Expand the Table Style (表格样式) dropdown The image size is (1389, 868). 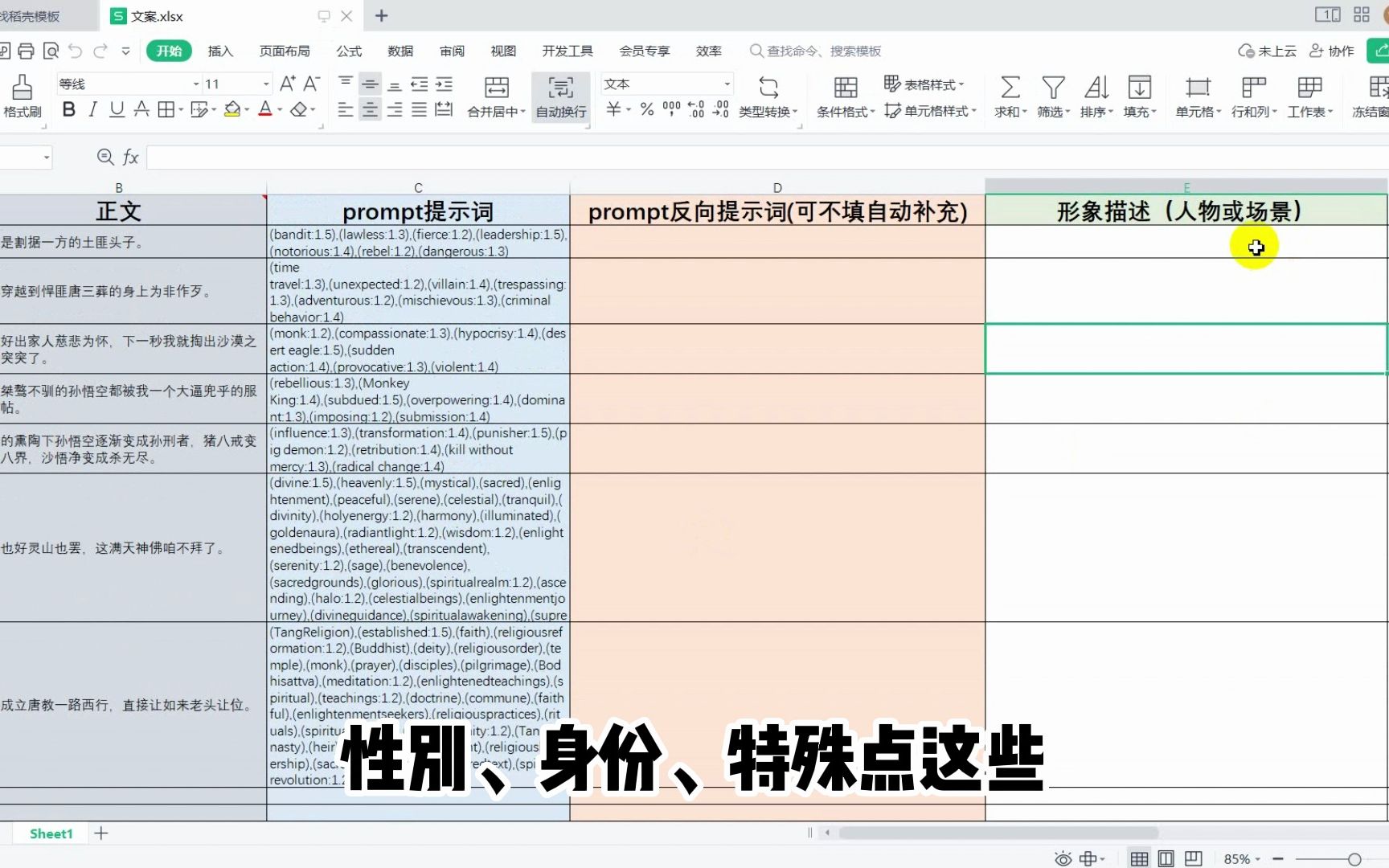[961, 84]
